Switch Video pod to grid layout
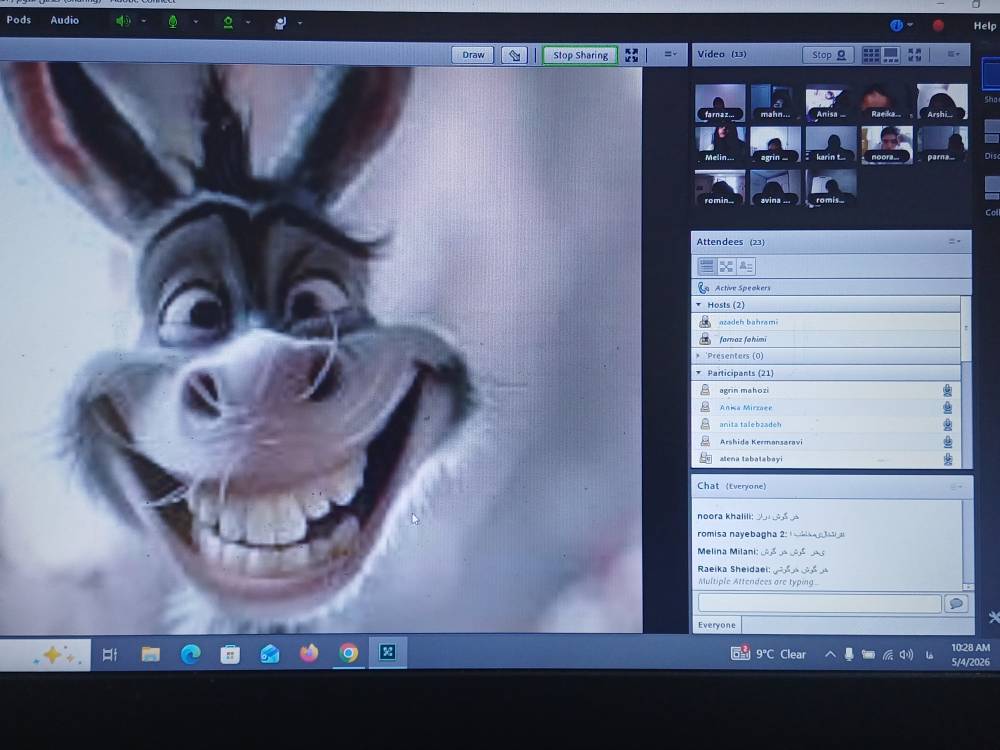 tap(871, 55)
